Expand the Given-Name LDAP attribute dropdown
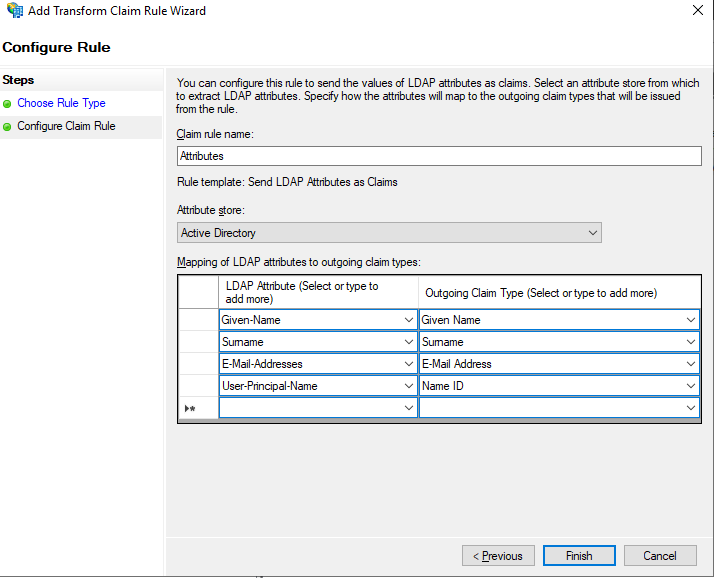The image size is (714, 578). (408, 320)
